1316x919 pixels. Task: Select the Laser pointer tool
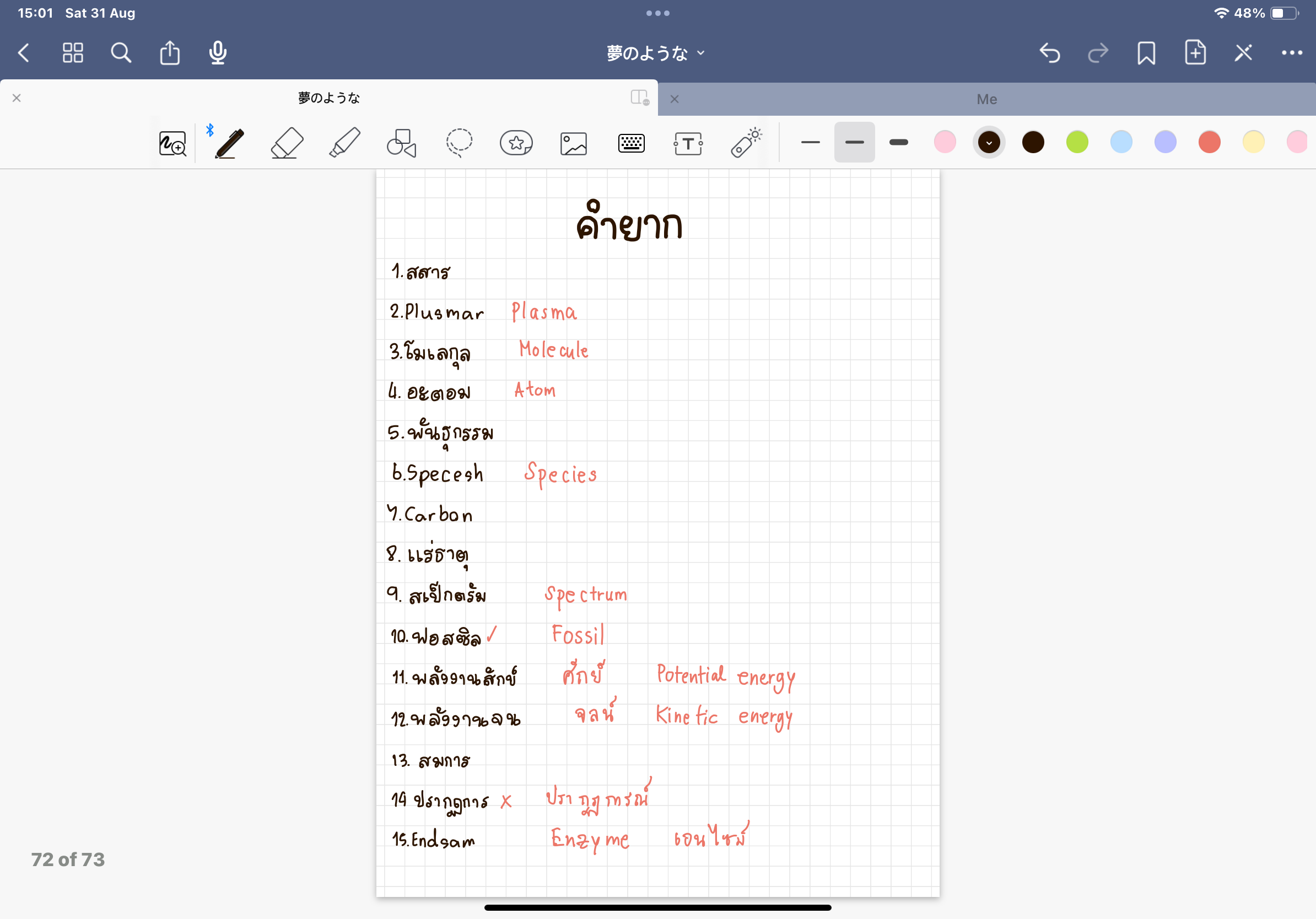pyautogui.click(x=746, y=143)
